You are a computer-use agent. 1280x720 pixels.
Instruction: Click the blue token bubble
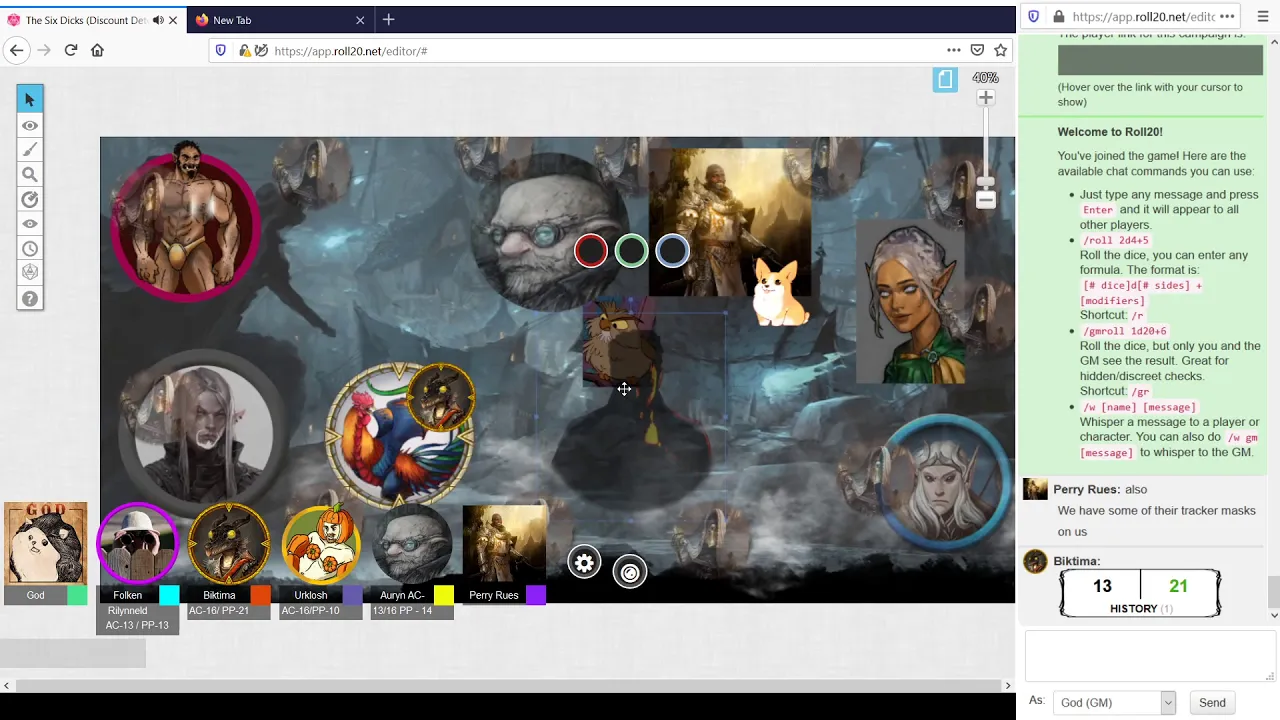click(672, 251)
